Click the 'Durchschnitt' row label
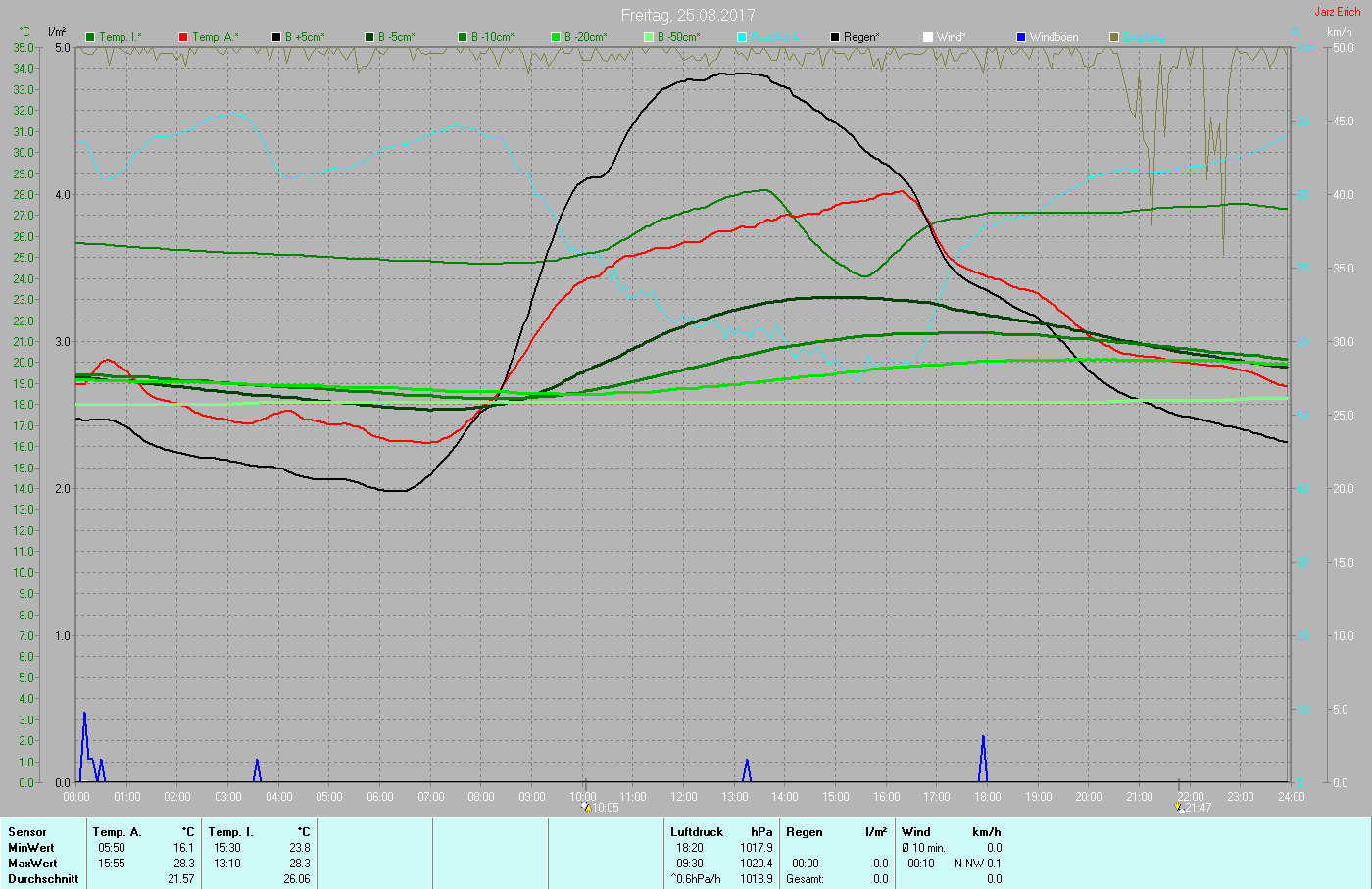 [x=43, y=879]
